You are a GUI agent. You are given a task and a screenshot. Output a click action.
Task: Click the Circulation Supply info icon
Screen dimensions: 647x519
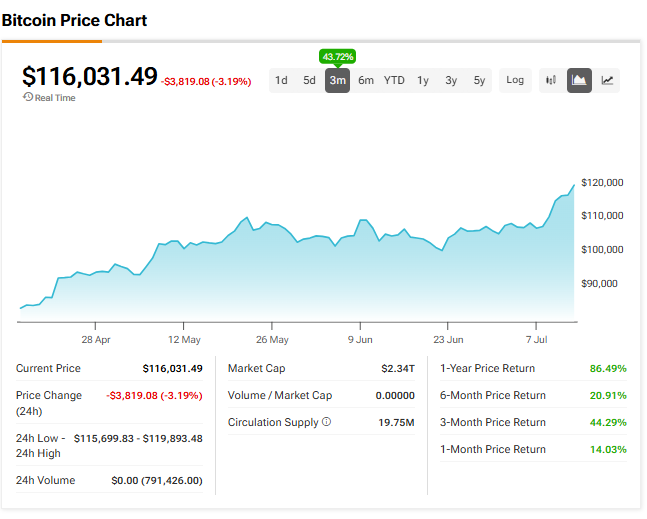(x=326, y=422)
